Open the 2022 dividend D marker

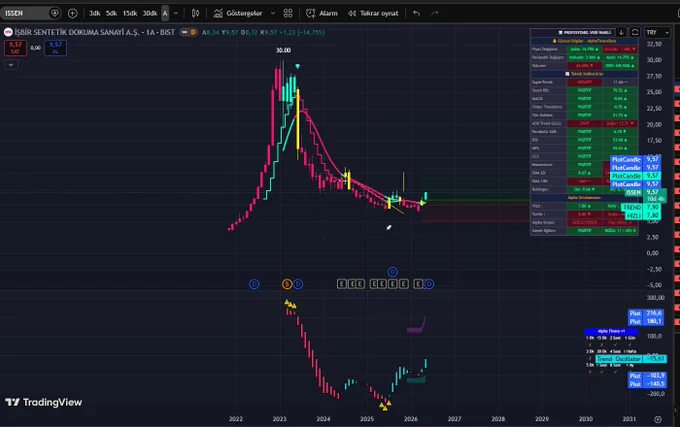point(254,284)
